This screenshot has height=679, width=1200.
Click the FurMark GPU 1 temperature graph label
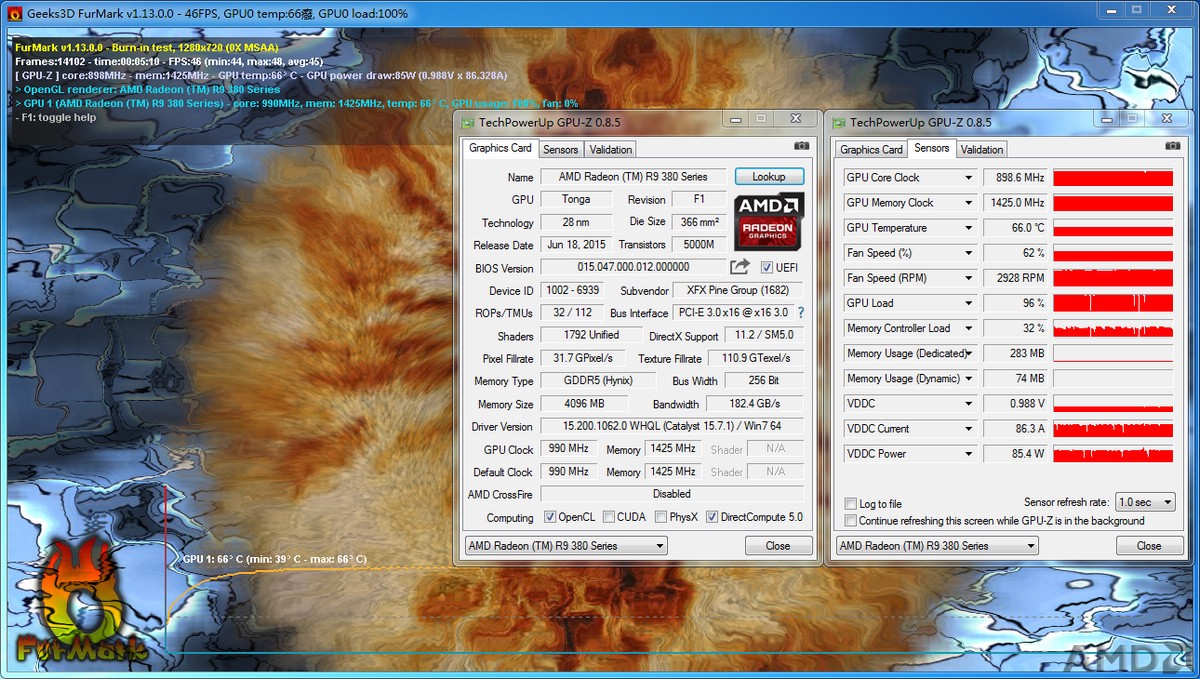coord(274,559)
